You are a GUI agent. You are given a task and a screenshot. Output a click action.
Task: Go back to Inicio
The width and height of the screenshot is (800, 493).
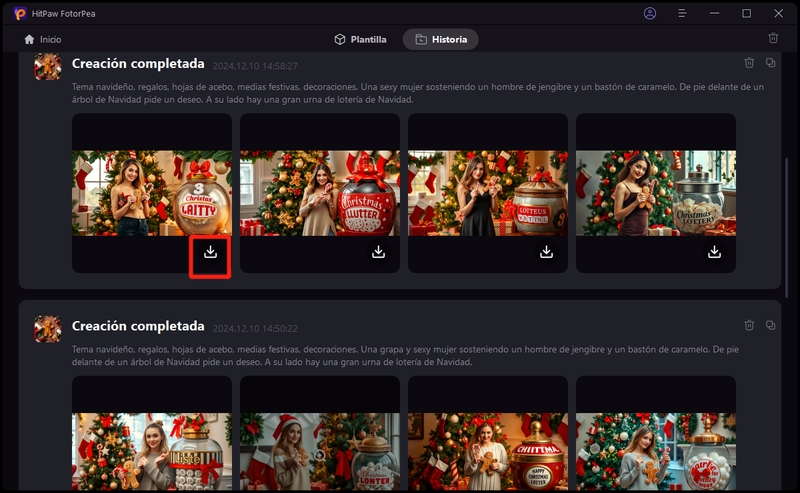coord(43,39)
